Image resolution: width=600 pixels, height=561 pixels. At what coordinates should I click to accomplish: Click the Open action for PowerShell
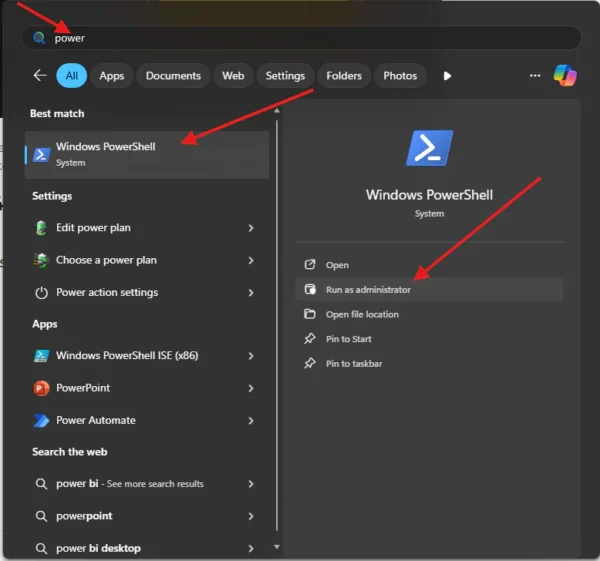pyautogui.click(x=429, y=265)
